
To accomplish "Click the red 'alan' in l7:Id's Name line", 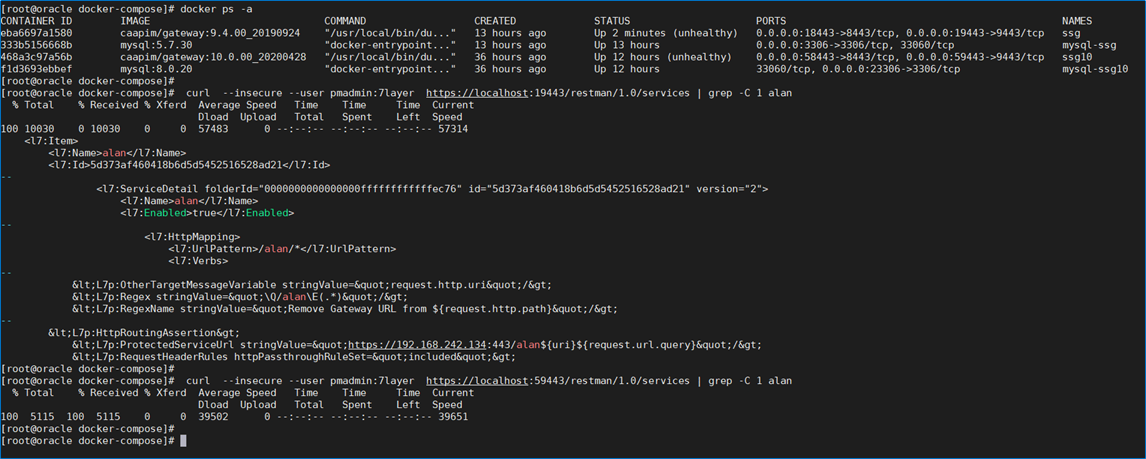I will tap(116, 153).
